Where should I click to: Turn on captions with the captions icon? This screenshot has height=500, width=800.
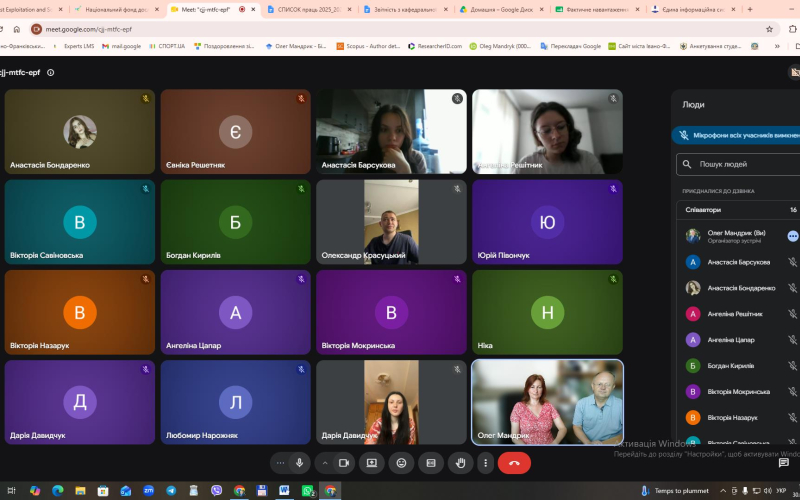click(431, 463)
